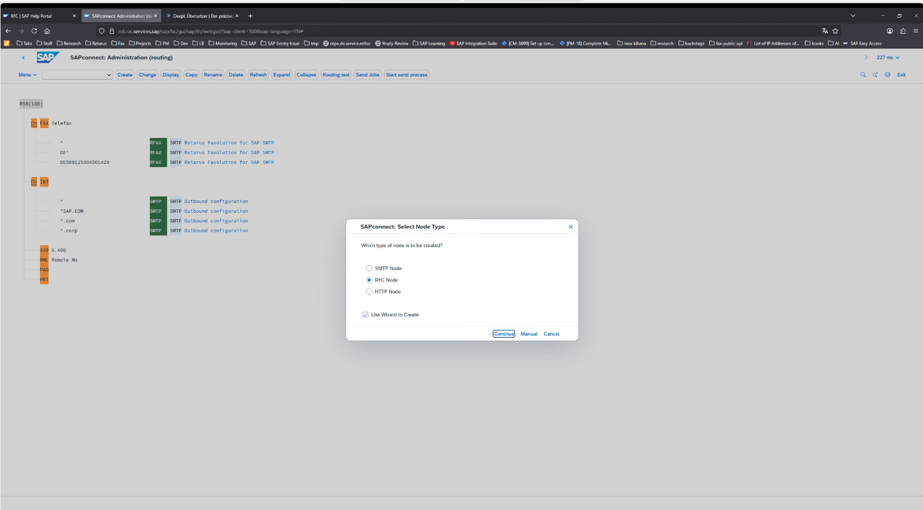The height and width of the screenshot is (510, 923).
Task: Click the Copy toolbar button
Action: click(x=191, y=75)
